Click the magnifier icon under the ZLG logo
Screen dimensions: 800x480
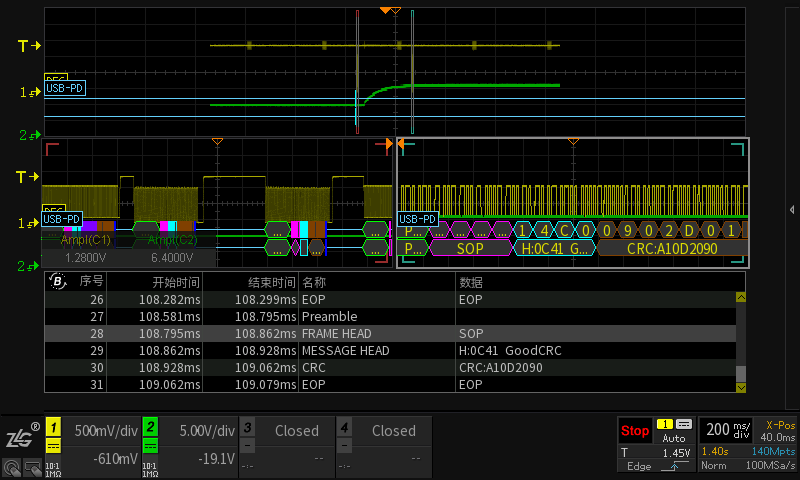click(x=13, y=466)
